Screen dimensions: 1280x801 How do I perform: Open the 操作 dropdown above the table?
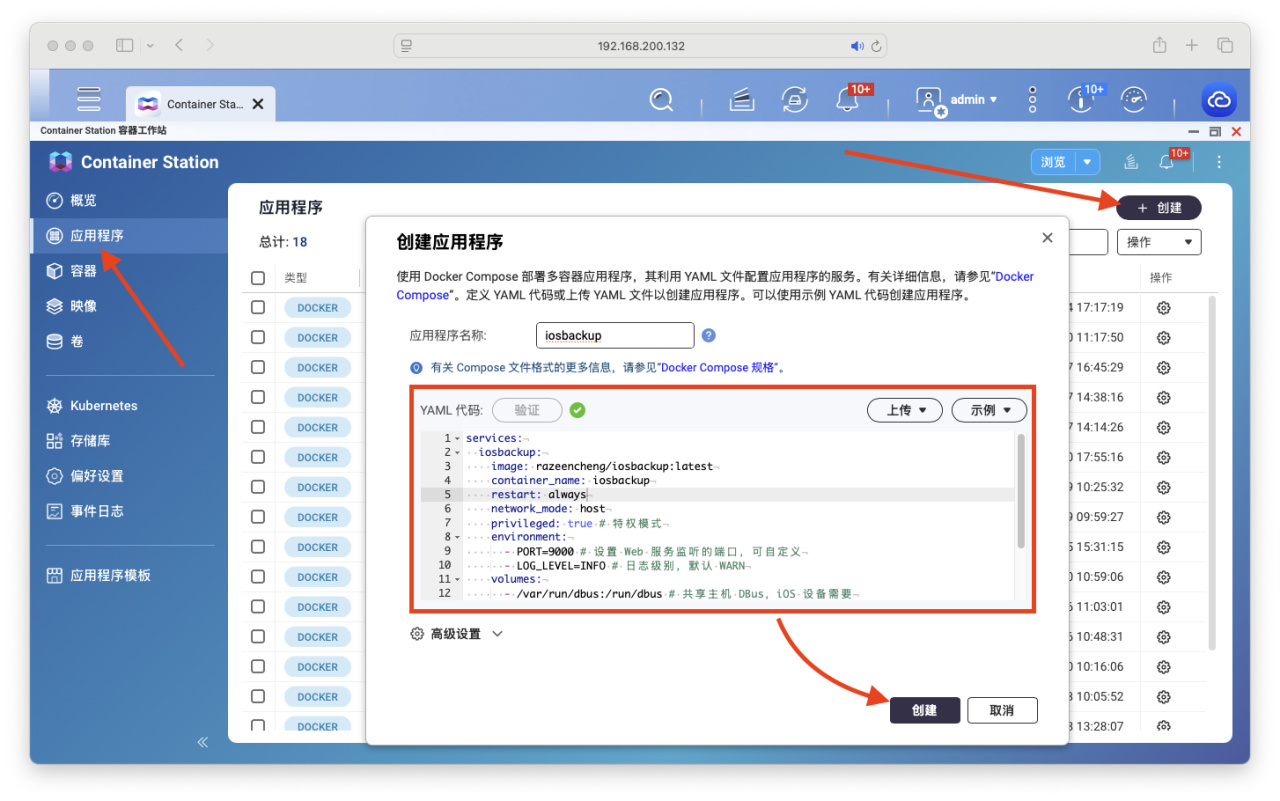(x=1160, y=242)
